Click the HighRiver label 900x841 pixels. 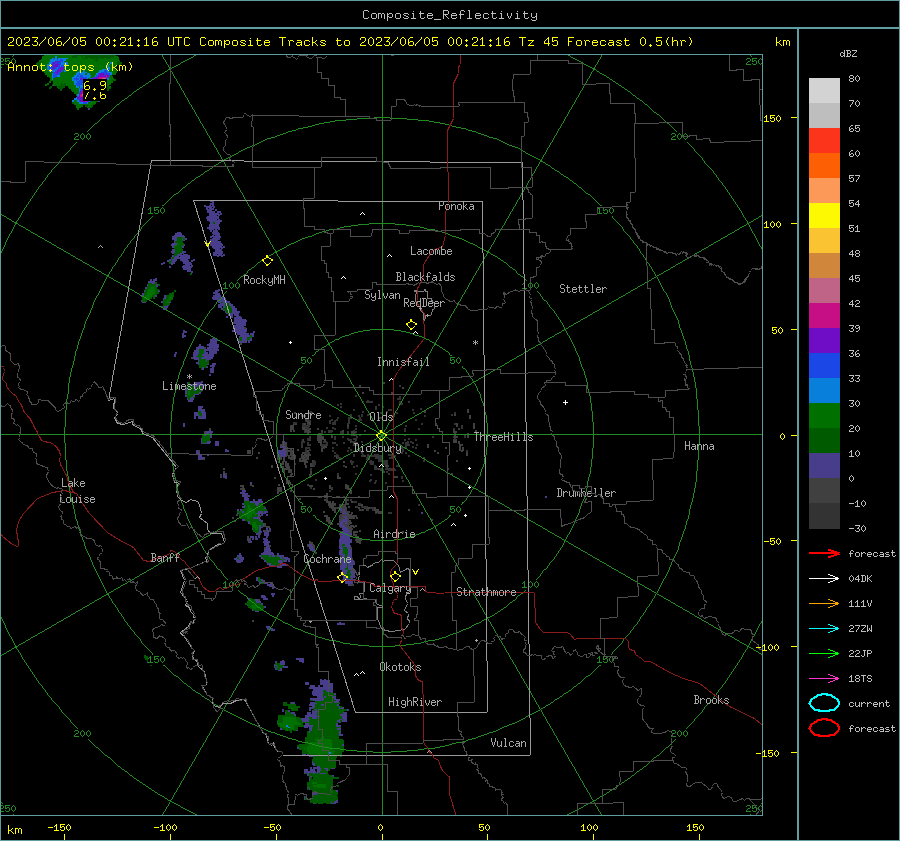pos(415,702)
